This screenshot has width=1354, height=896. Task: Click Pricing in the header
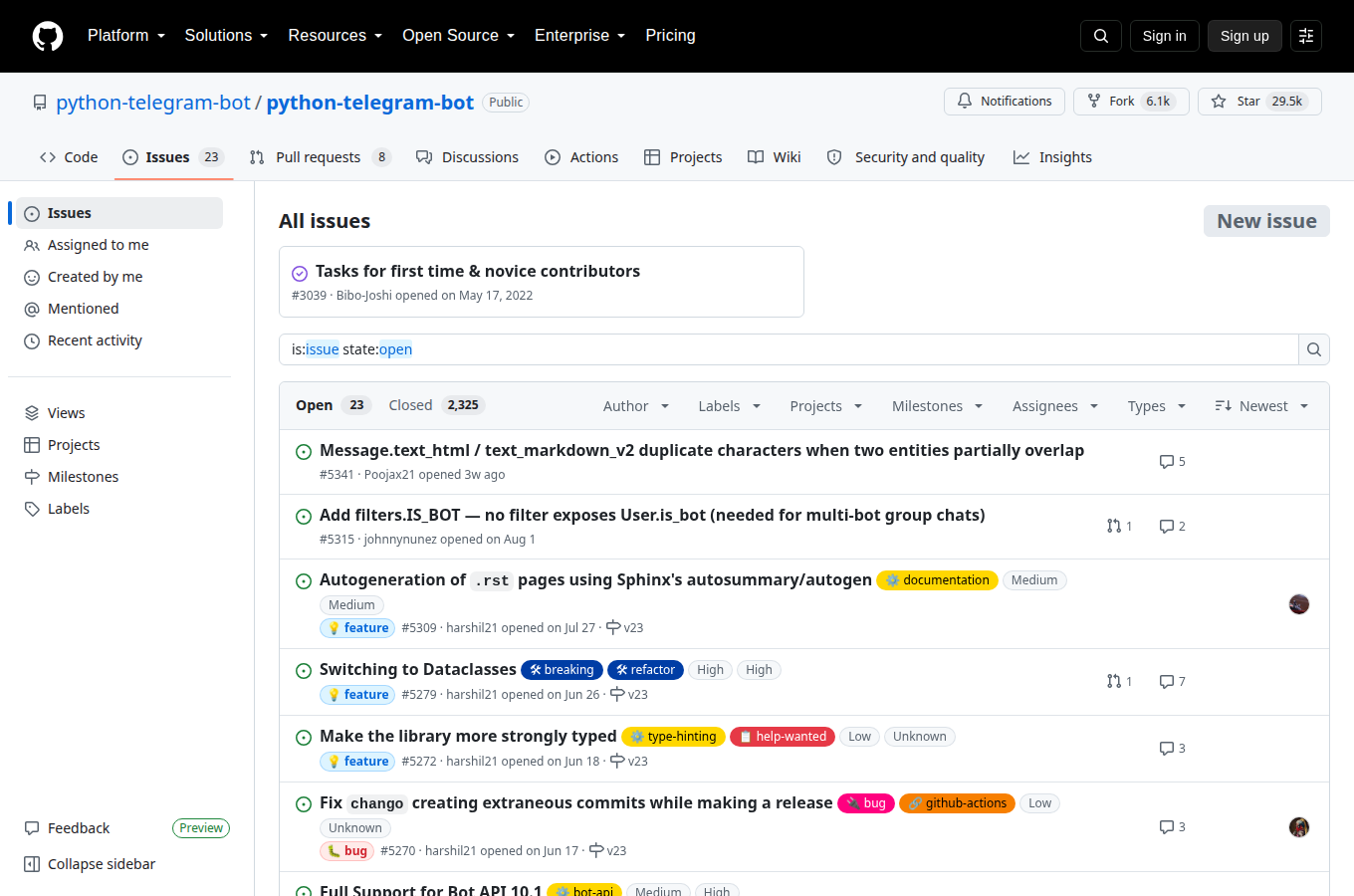670,36
